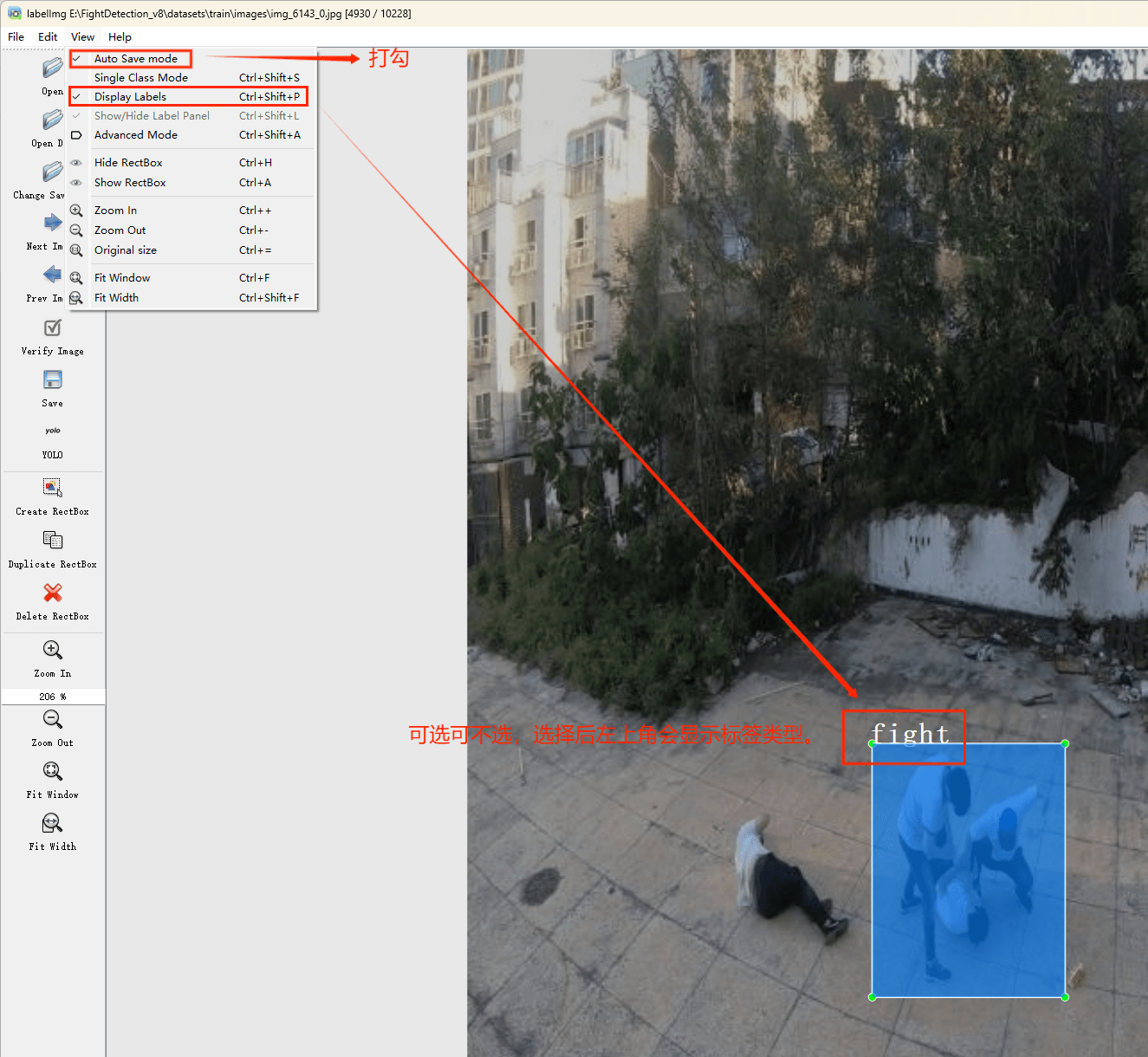This screenshot has width=1148, height=1057.
Task: Click the Zoom Out magnifier in the left toolbar
Action: click(52, 719)
